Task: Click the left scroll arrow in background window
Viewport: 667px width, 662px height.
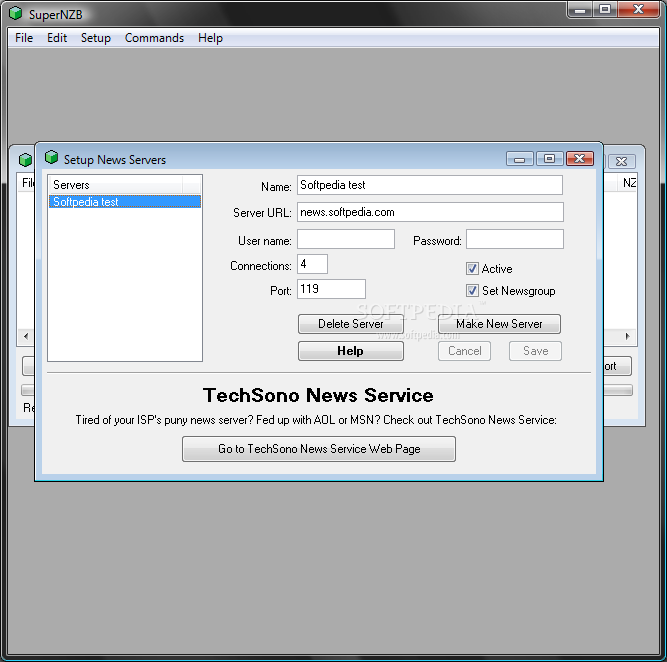Action: (26, 336)
